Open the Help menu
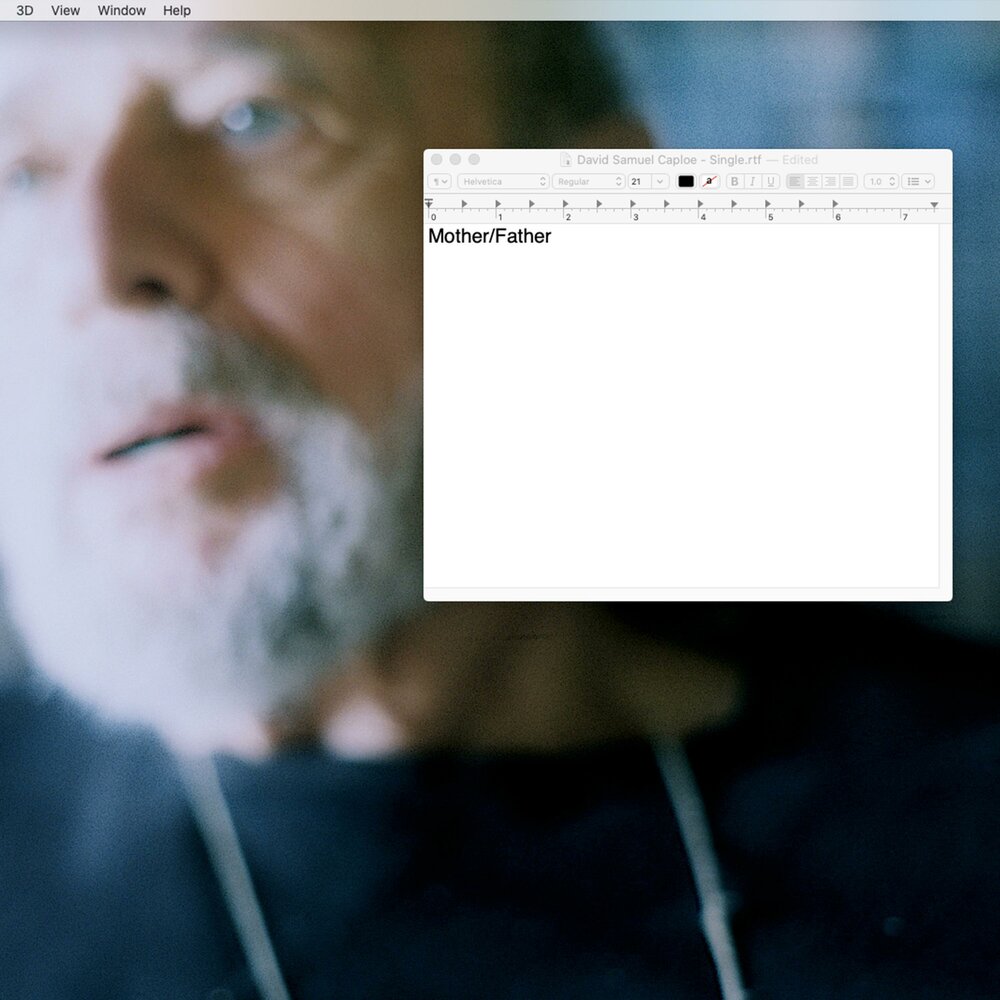Image resolution: width=1000 pixels, height=1000 pixels. (x=177, y=10)
